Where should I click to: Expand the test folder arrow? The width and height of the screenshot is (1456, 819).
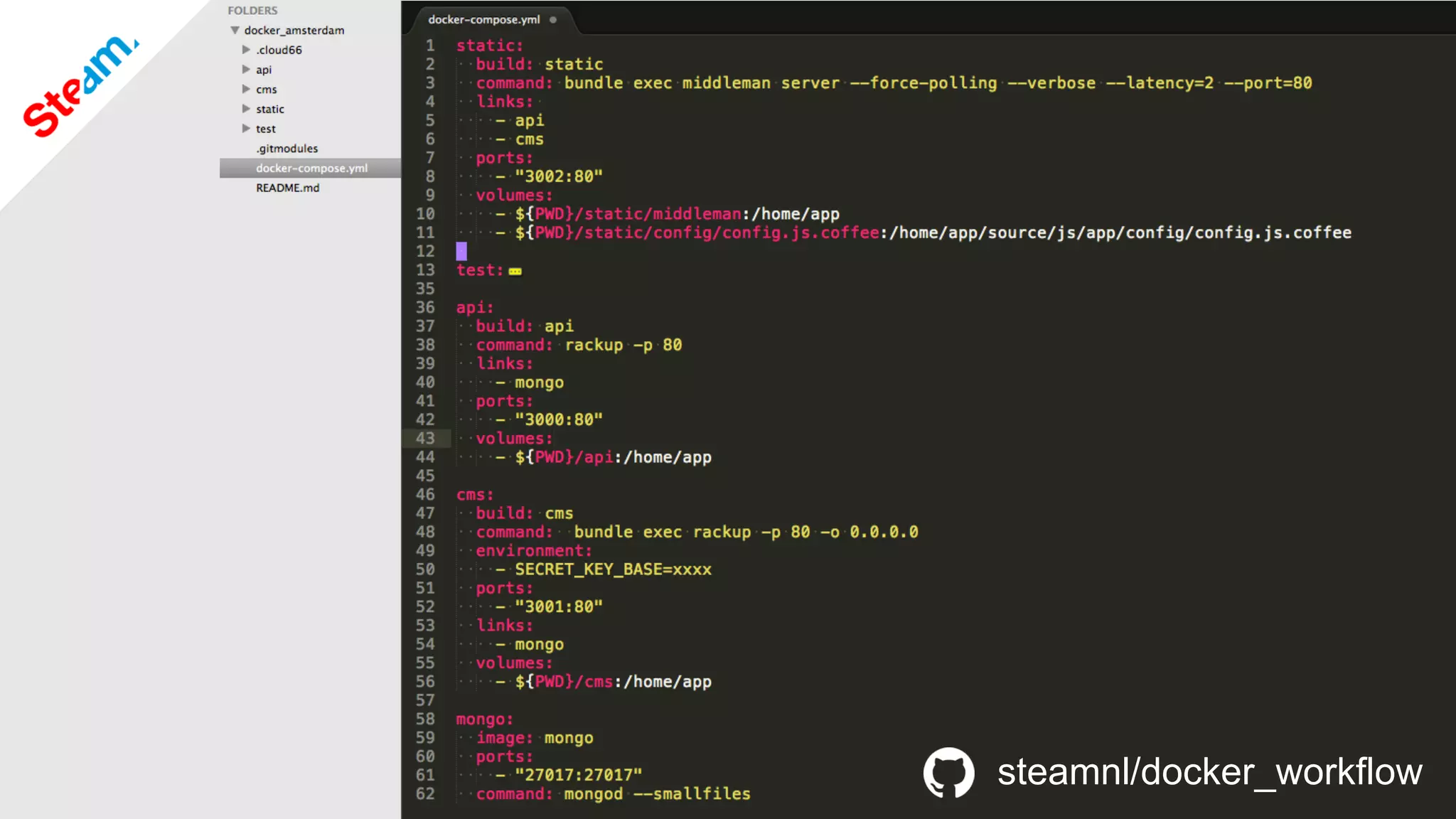[x=246, y=129]
